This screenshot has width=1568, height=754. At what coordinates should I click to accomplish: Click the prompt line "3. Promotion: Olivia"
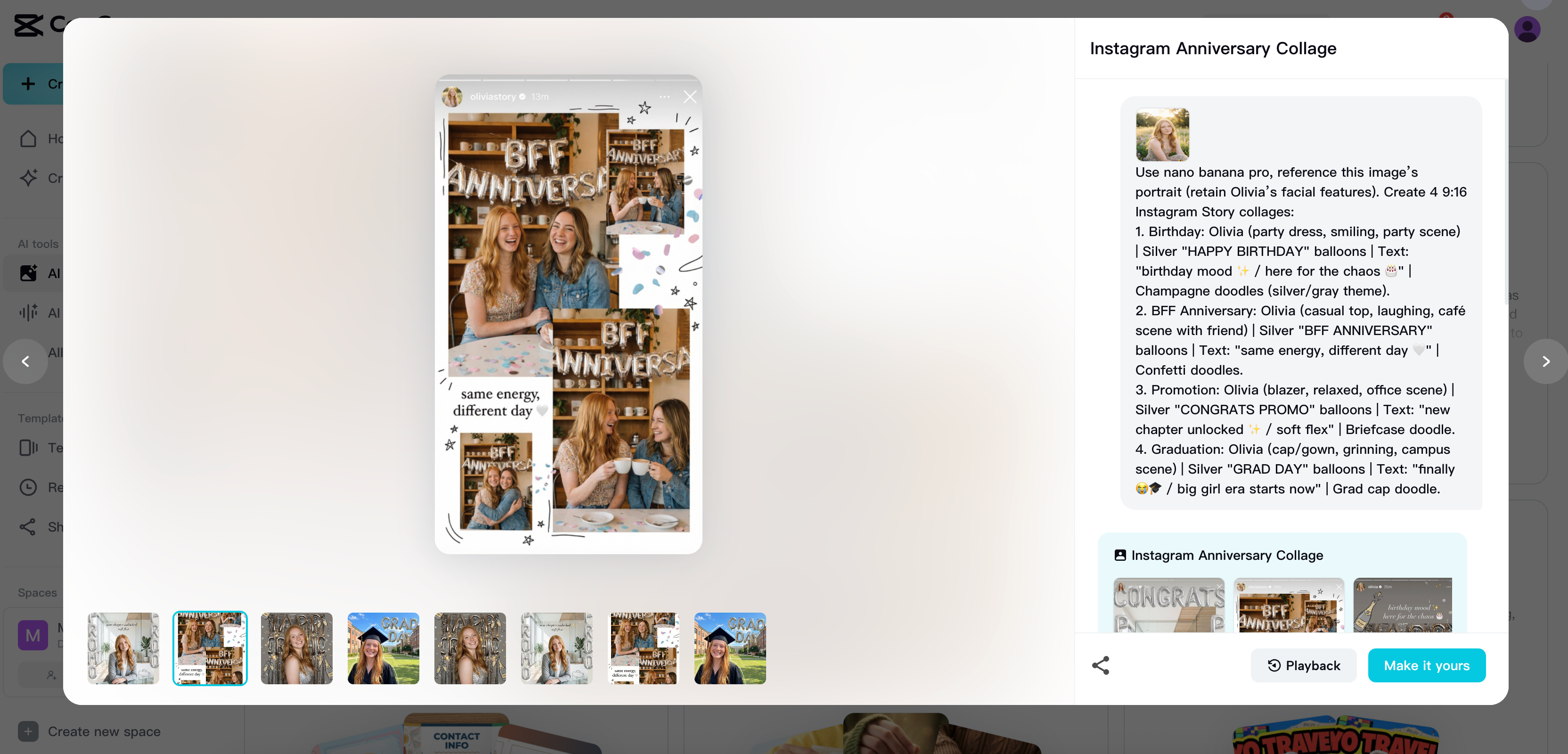point(1294,390)
